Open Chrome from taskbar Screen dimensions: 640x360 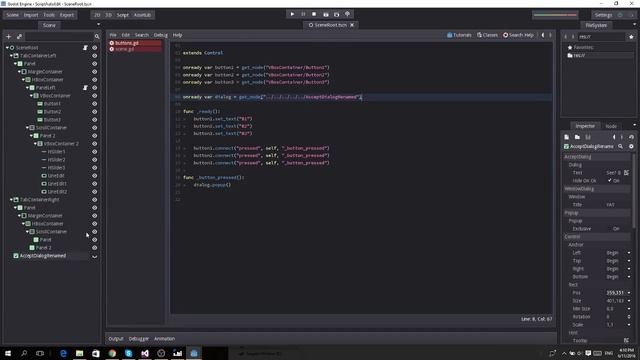112,353
